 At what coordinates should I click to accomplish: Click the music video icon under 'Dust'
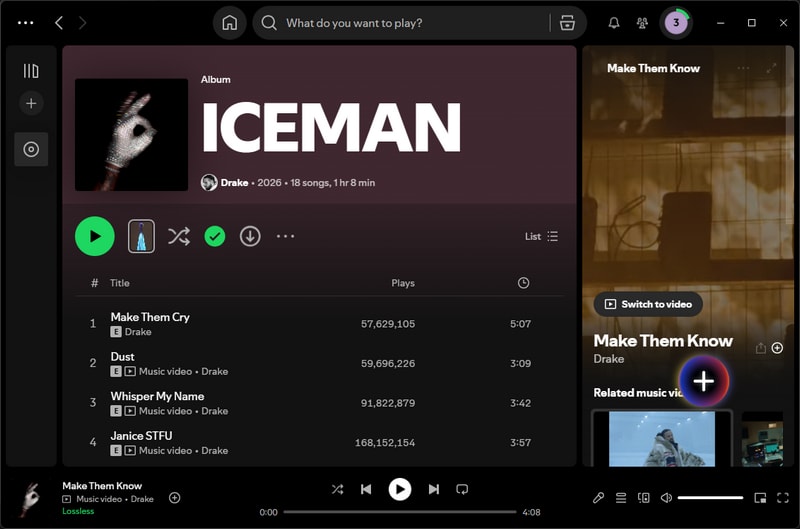[x=131, y=371]
